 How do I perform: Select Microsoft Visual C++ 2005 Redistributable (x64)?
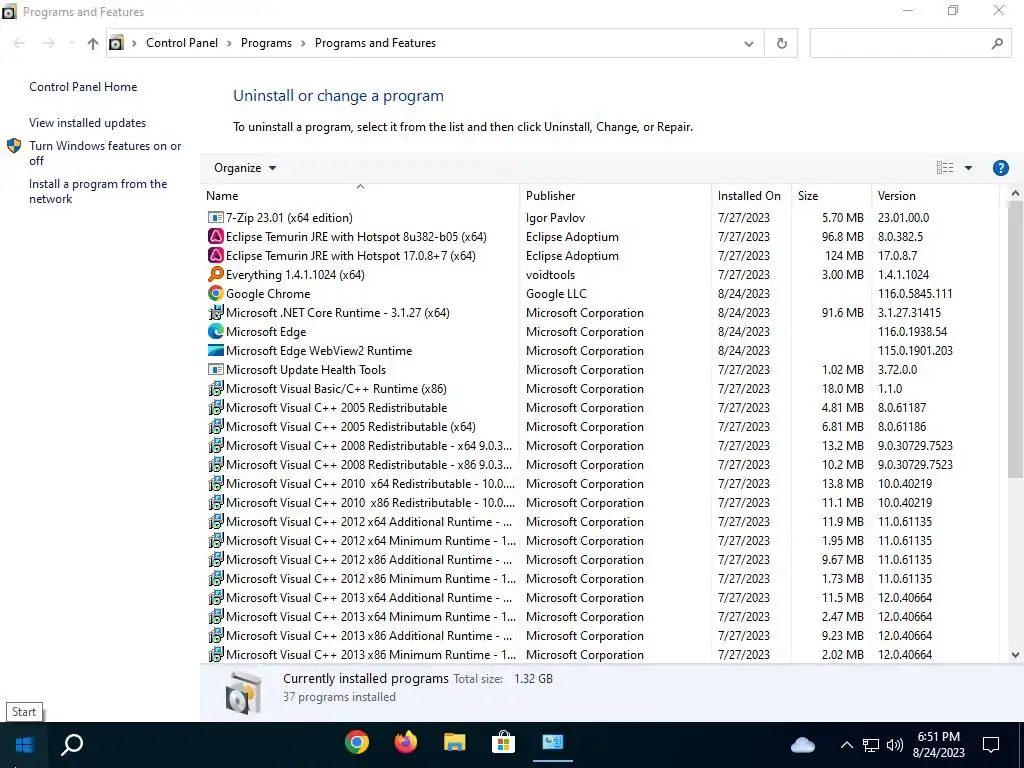(x=601, y=426)
